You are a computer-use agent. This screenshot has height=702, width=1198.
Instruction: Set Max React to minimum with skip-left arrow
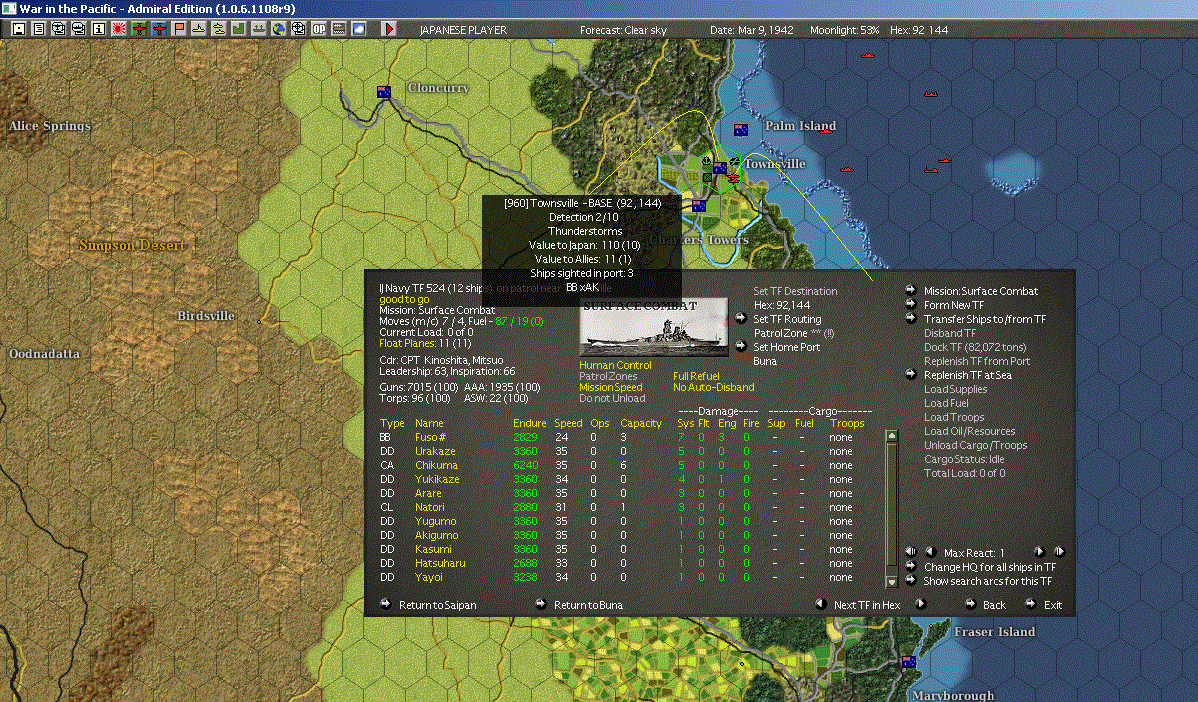911,552
